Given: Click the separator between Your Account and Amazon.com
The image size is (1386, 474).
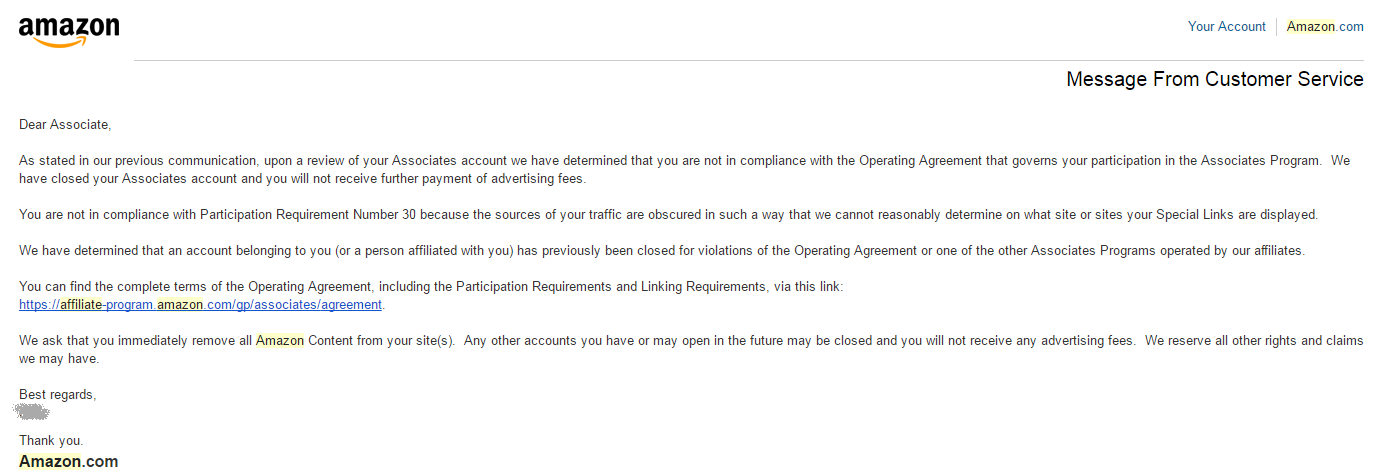Looking at the screenshot, I should [x=1276, y=27].
